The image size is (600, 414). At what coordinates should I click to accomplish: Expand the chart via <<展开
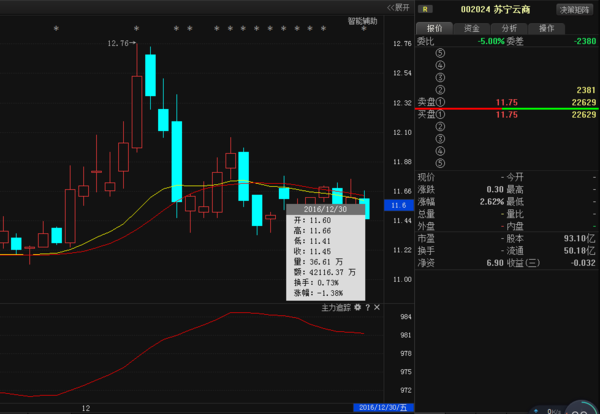coord(398,8)
